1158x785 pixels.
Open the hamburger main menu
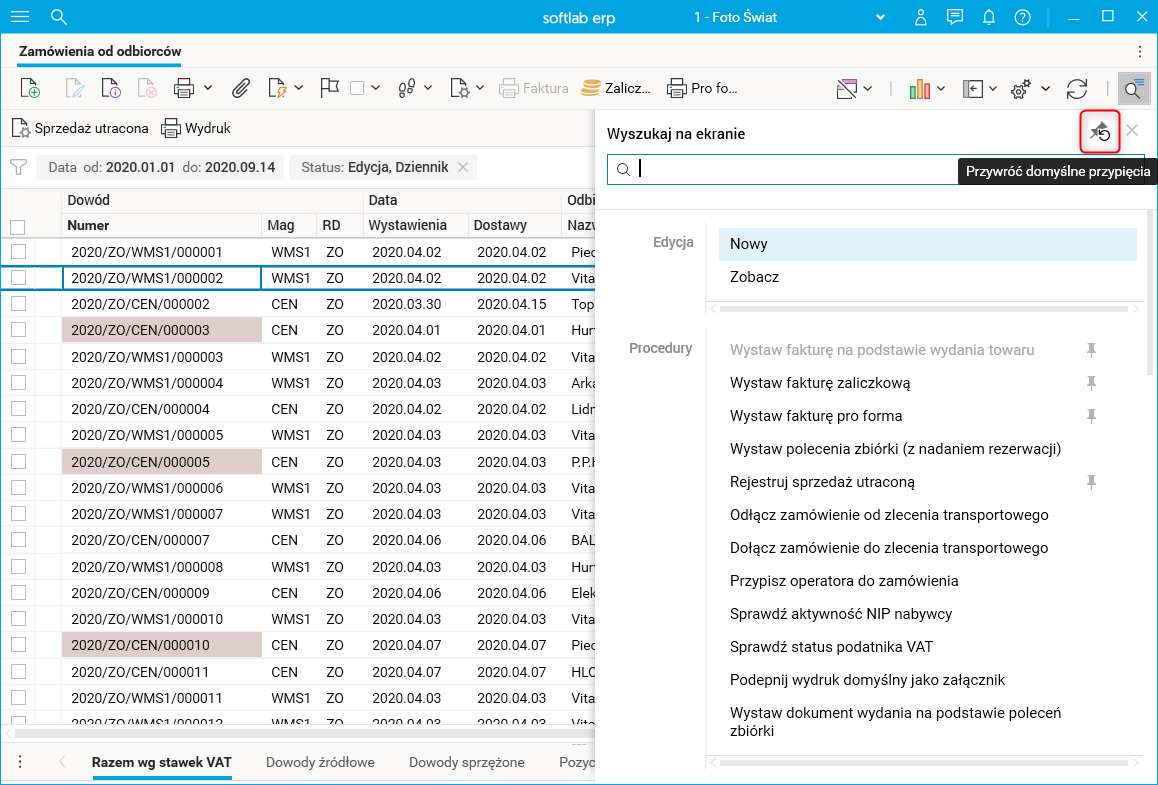(x=20, y=17)
